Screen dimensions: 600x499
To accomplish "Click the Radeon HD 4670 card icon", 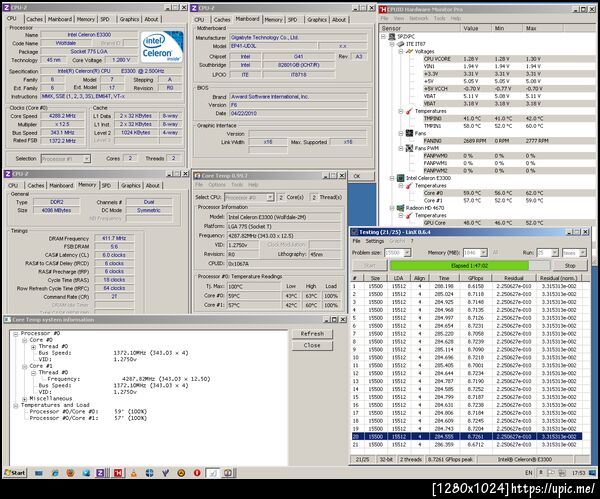I will pyautogui.click(x=400, y=208).
